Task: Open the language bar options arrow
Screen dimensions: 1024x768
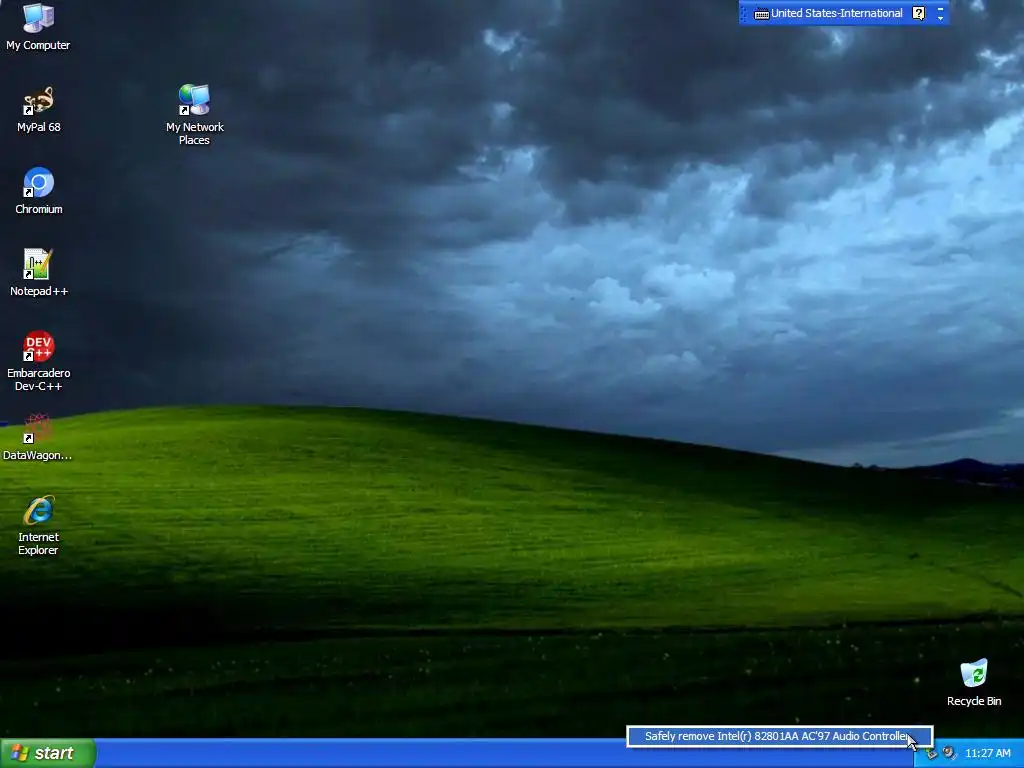Action: point(940,18)
